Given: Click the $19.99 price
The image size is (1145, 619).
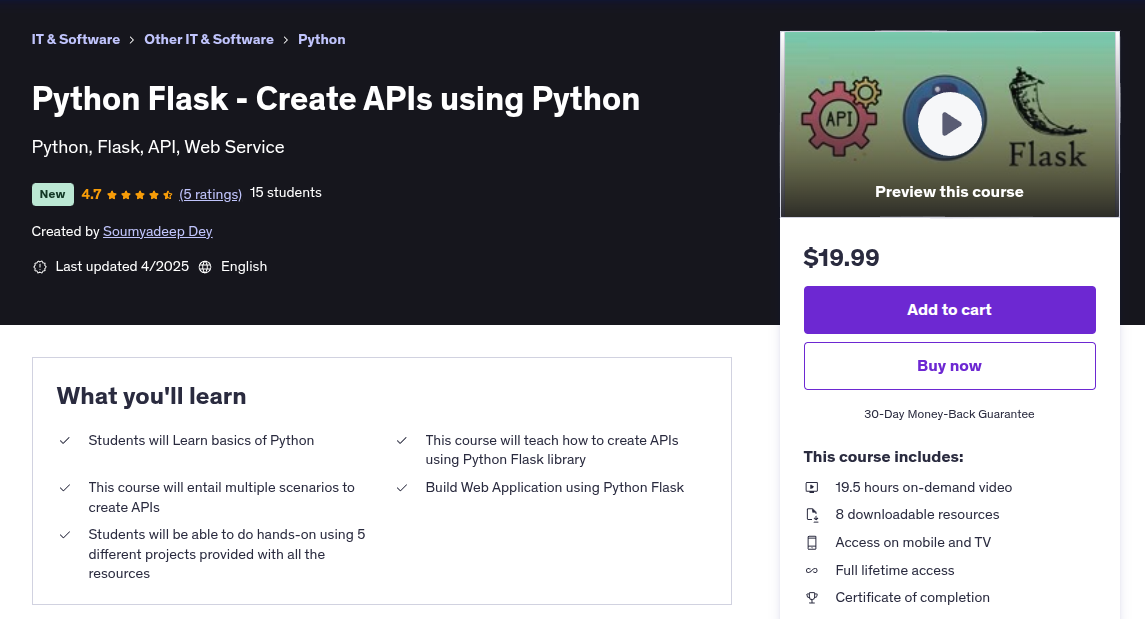Looking at the screenshot, I should (841, 258).
